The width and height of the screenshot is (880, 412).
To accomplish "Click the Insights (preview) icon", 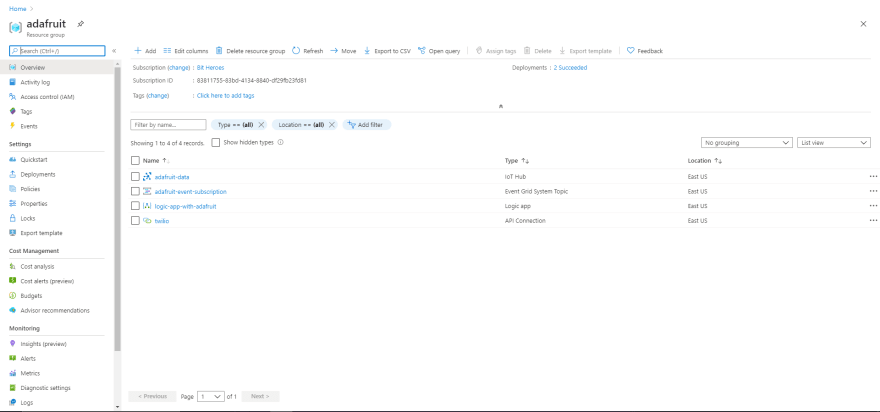I will [12, 344].
